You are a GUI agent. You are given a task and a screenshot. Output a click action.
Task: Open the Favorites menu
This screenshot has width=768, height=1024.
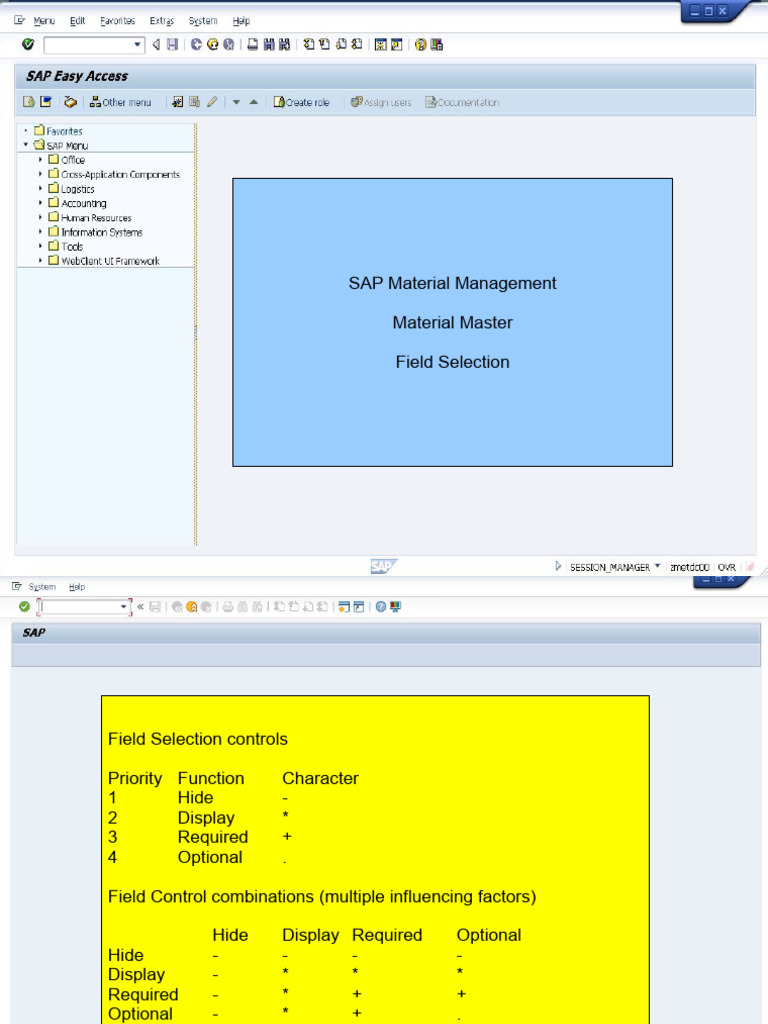(118, 21)
